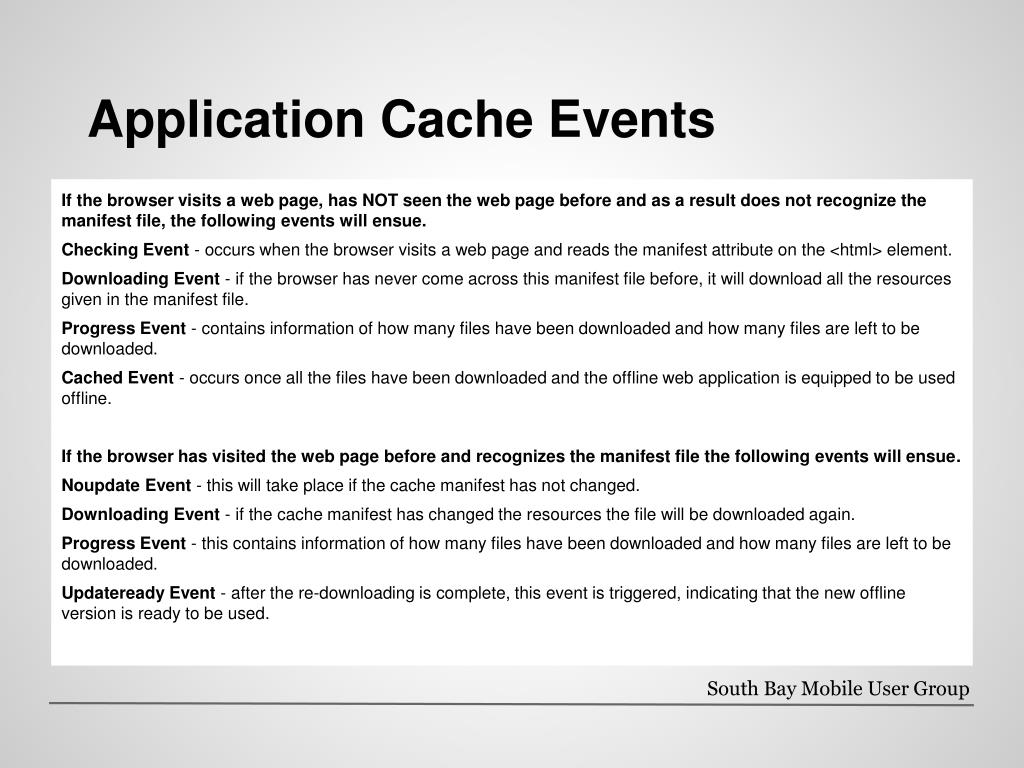Image resolution: width=1024 pixels, height=768 pixels.
Task: Click the '<html> element' text
Action: pos(890,250)
